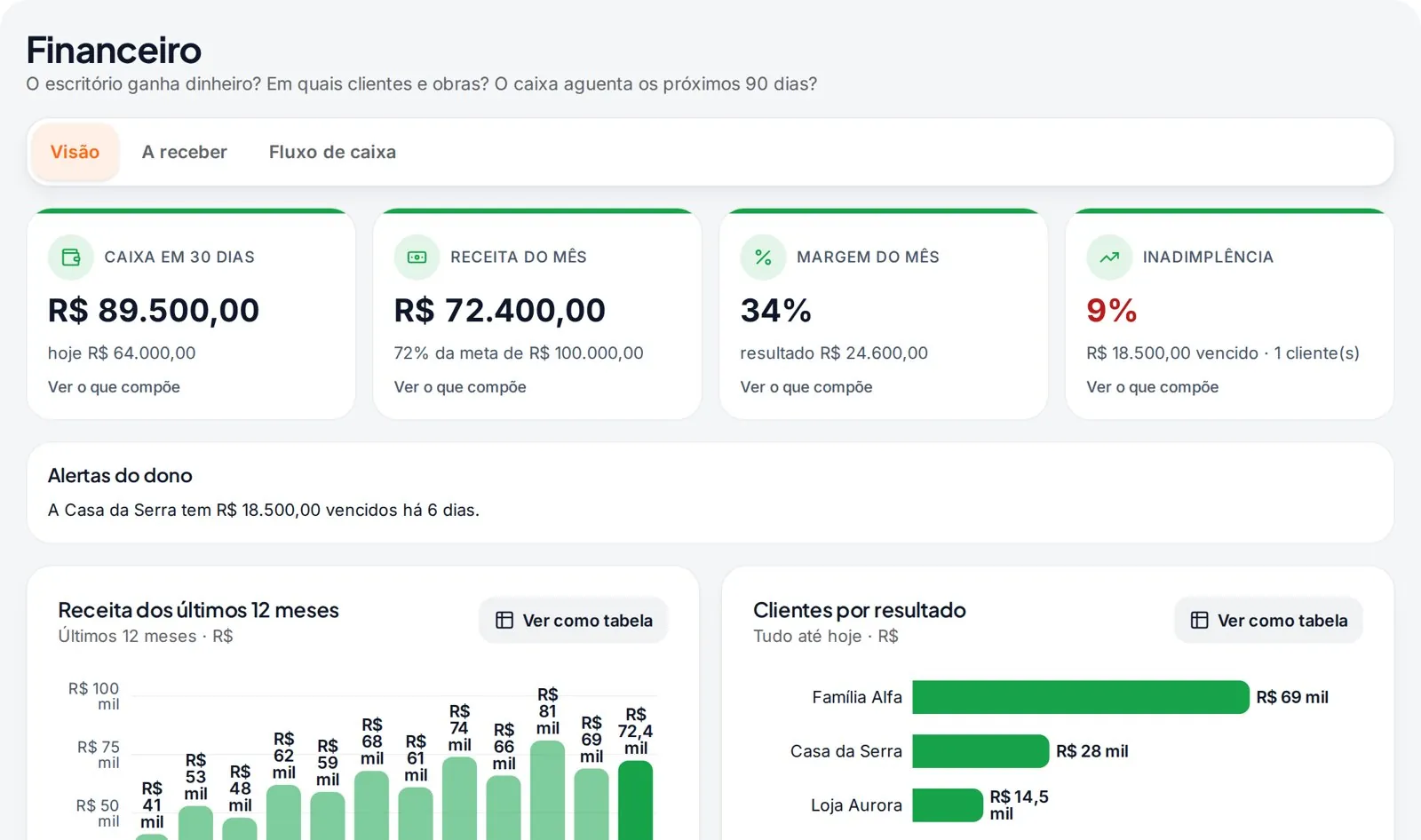Click the 'Tudo até hoje · R$' subtitle

point(826,637)
